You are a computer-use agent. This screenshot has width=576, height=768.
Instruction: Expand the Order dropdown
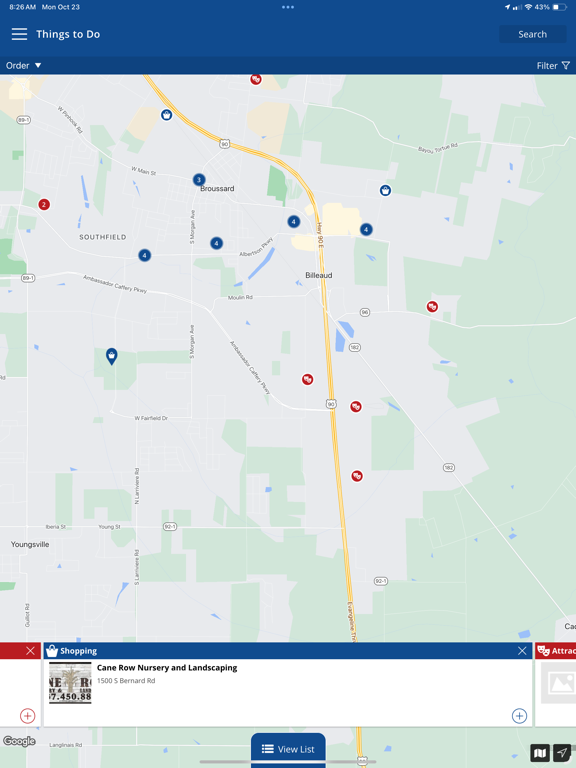click(x=23, y=66)
